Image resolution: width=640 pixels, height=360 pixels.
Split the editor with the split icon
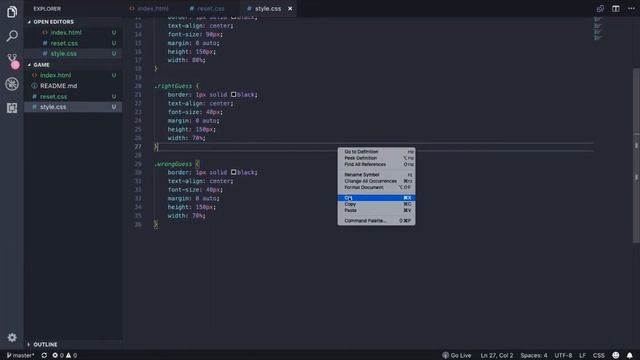coord(616,9)
